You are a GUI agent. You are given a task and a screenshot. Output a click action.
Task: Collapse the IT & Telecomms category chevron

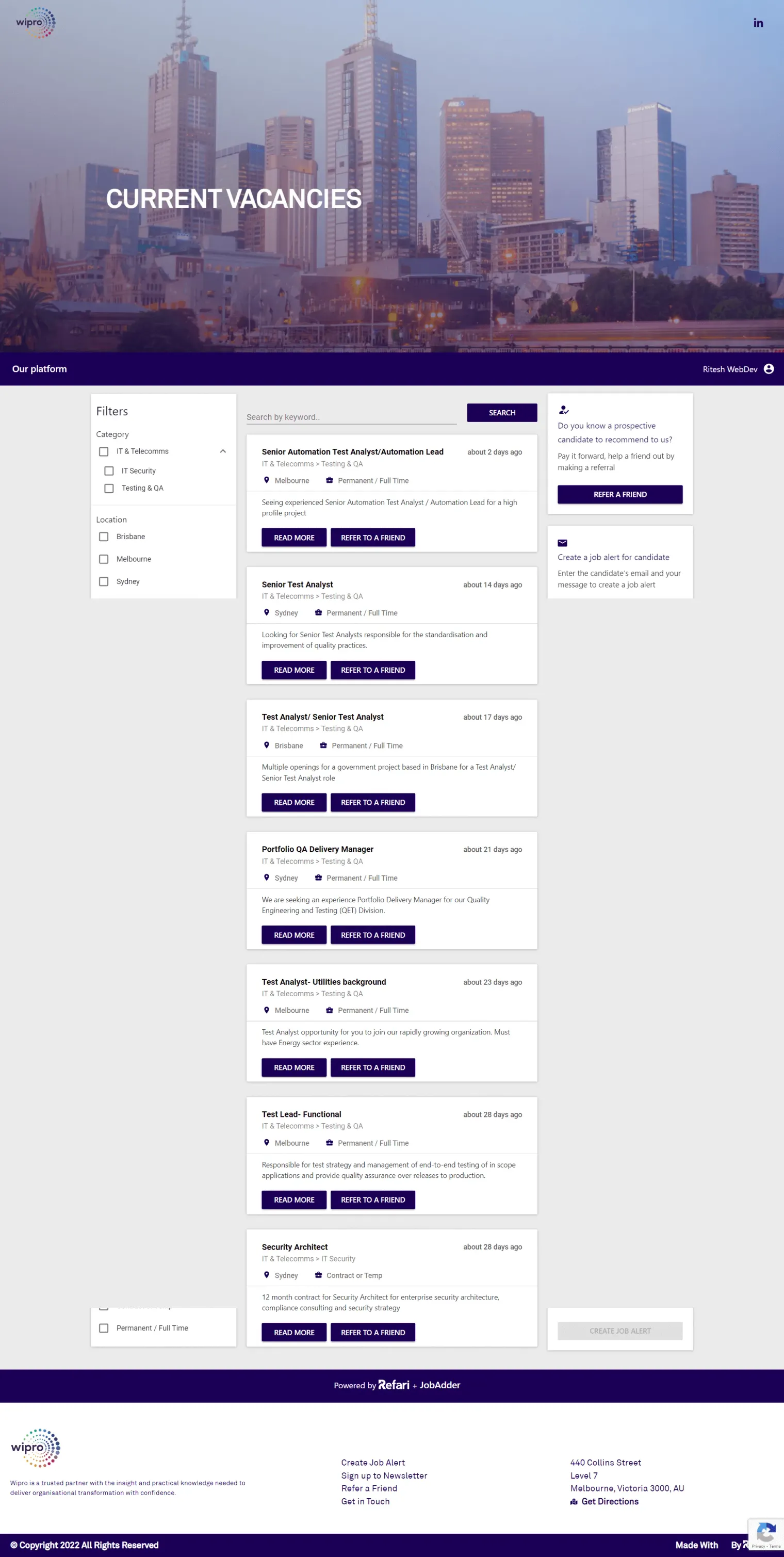(222, 451)
